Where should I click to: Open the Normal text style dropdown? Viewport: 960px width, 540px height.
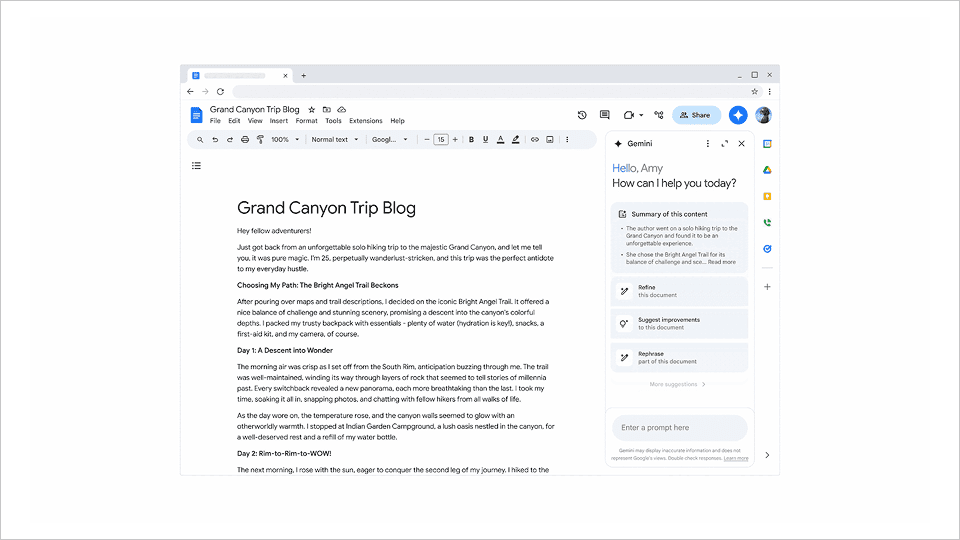point(334,140)
